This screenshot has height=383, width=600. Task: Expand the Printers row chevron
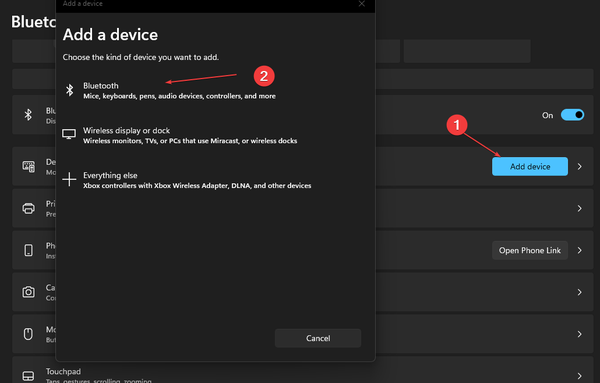(x=580, y=209)
